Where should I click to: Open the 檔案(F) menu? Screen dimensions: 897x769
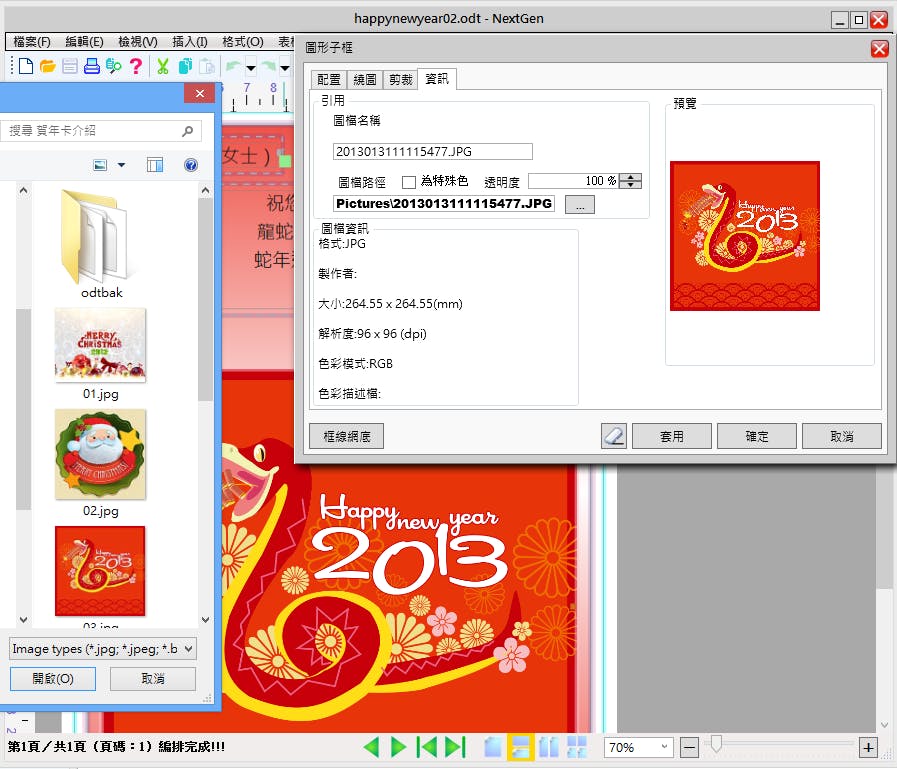tap(32, 42)
